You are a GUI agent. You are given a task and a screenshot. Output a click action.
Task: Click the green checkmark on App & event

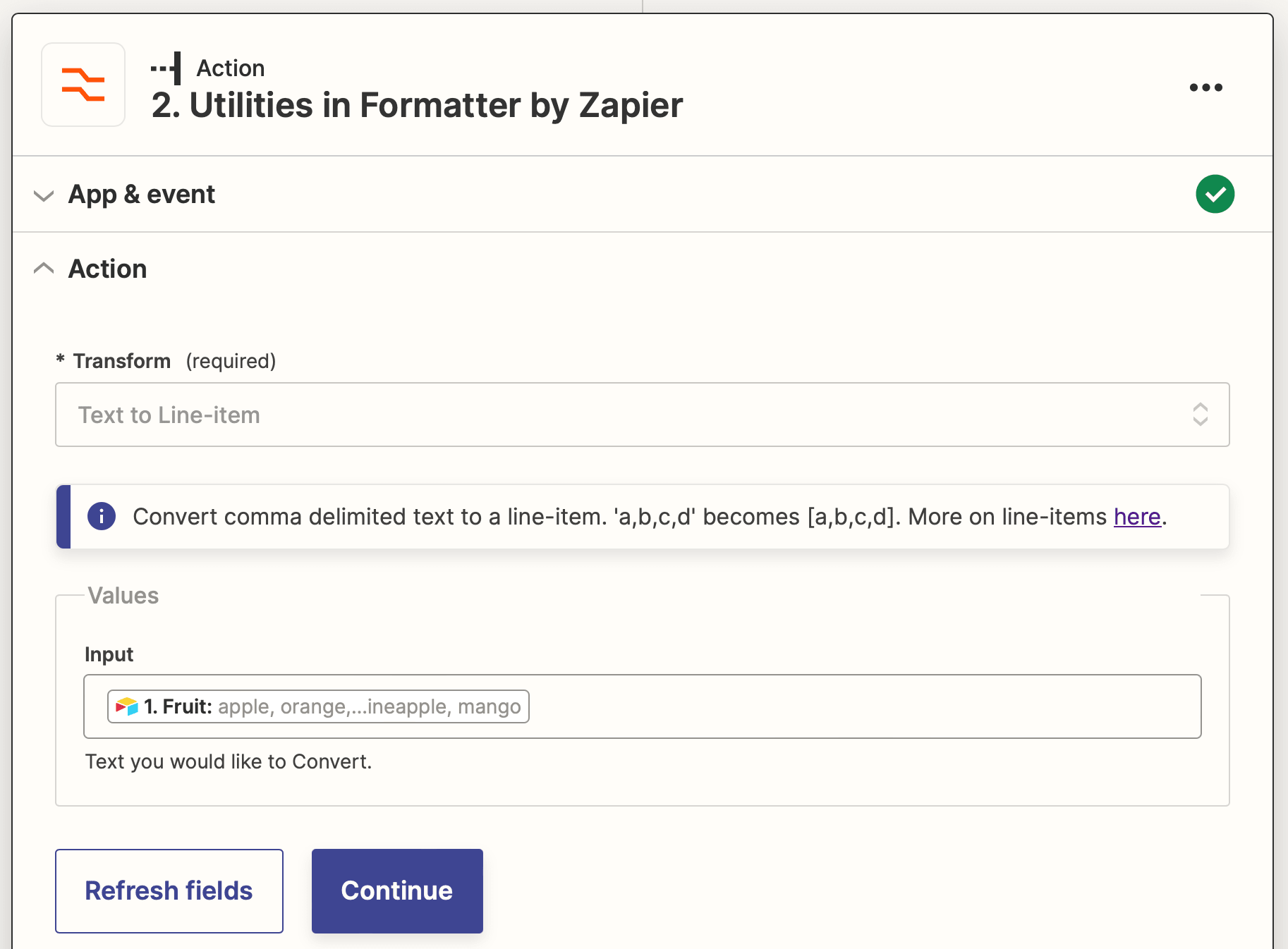(1215, 194)
